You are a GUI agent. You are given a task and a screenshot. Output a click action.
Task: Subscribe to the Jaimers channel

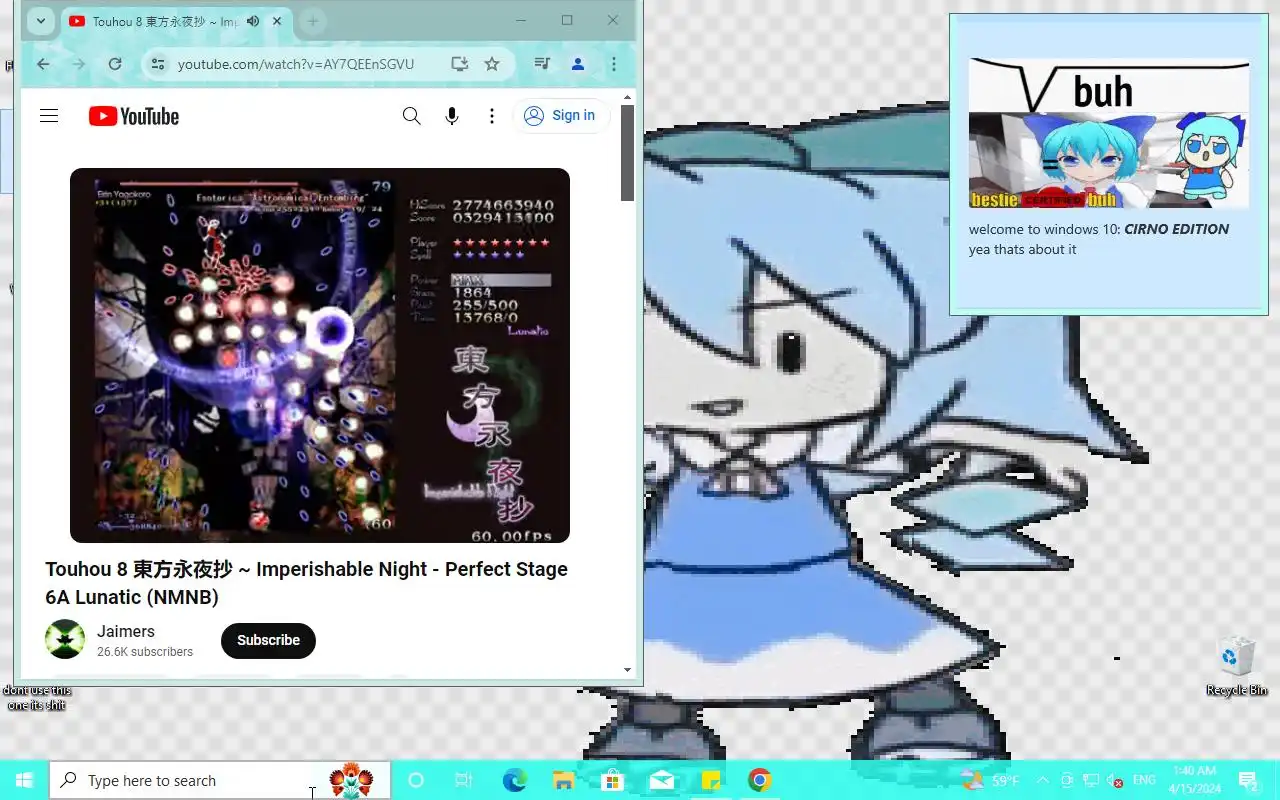pos(268,640)
